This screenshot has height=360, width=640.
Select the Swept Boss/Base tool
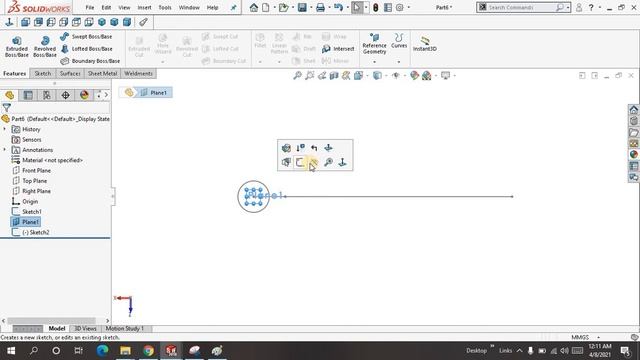point(86,36)
